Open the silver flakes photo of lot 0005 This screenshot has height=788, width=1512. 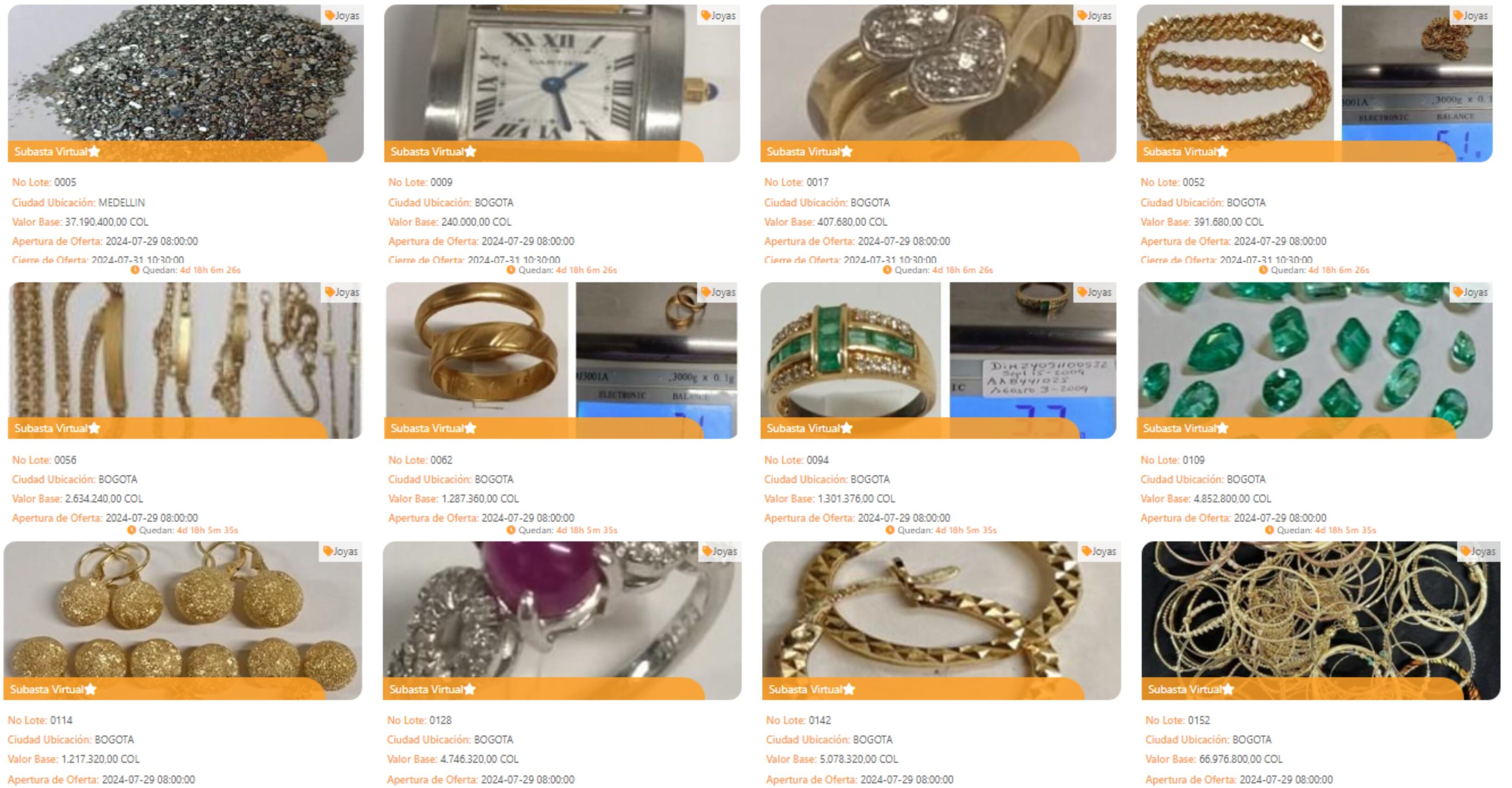pyautogui.click(x=185, y=73)
